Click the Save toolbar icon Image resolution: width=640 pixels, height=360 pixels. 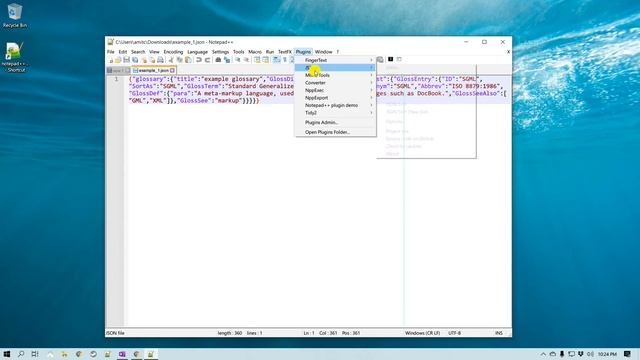[x=127, y=60]
